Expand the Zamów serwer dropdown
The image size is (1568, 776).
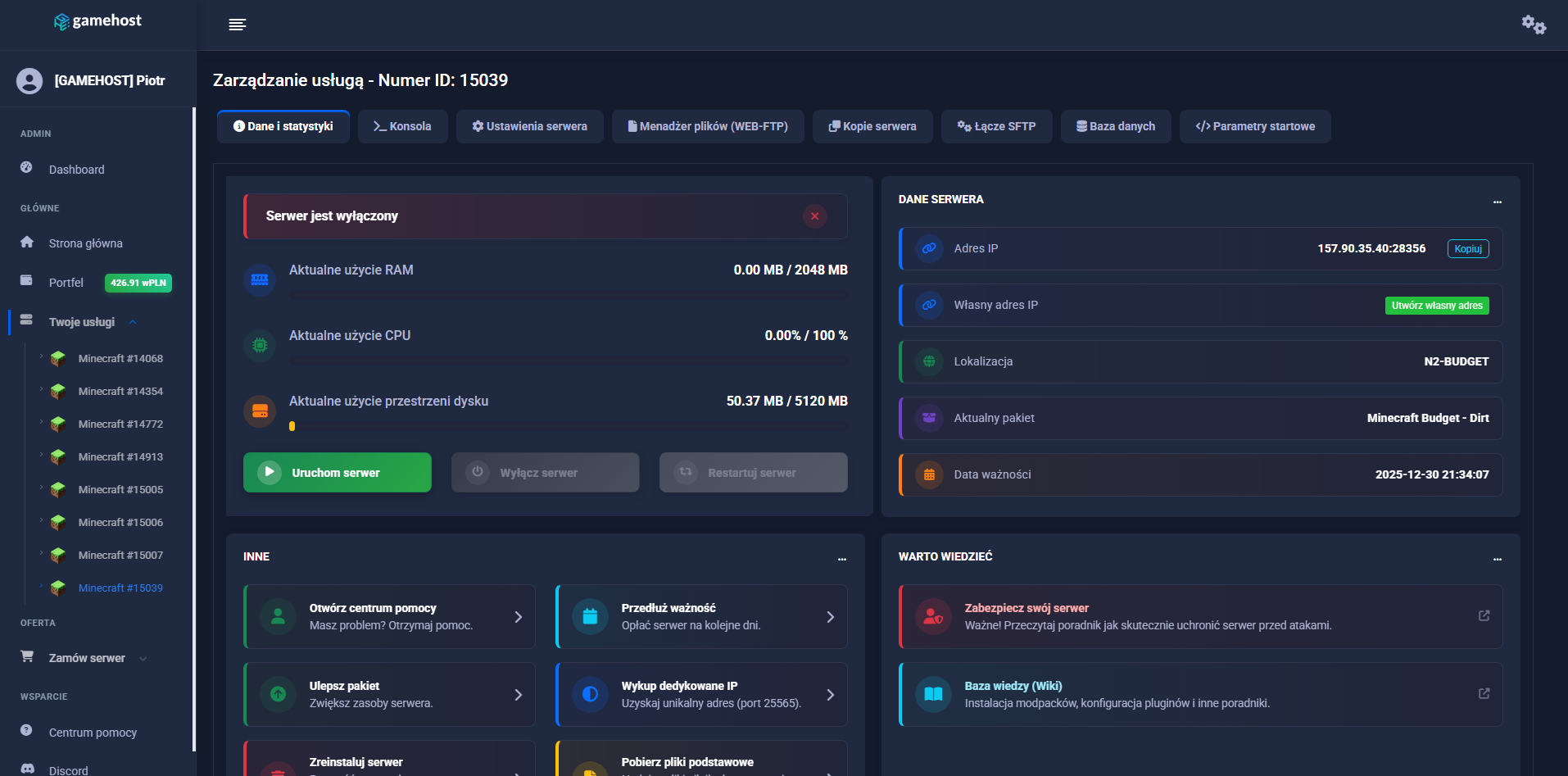[x=143, y=657]
